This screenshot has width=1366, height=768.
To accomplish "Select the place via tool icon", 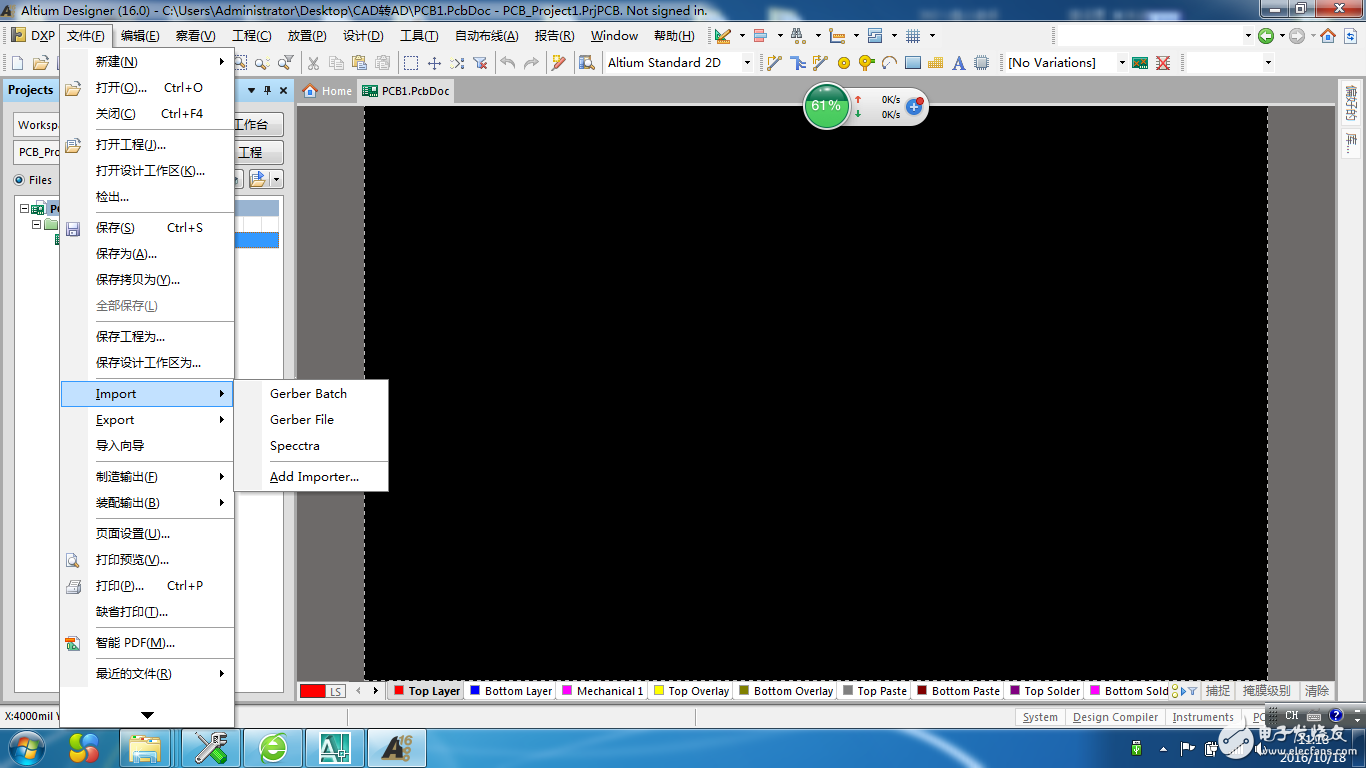I will click(x=866, y=63).
